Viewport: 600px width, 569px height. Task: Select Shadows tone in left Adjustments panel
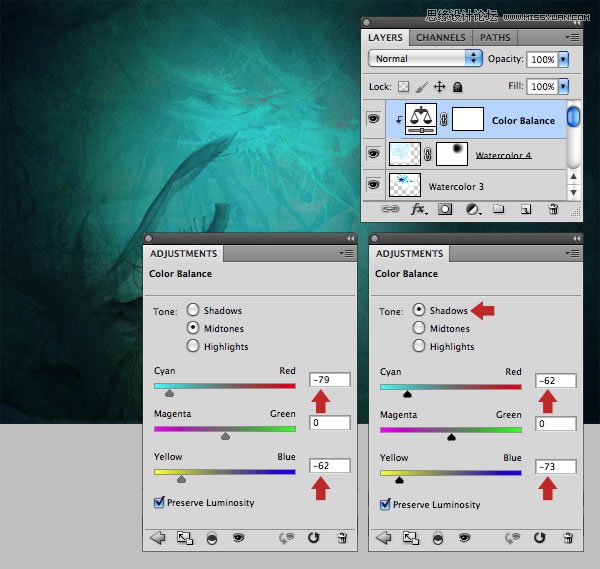pyautogui.click(x=193, y=310)
